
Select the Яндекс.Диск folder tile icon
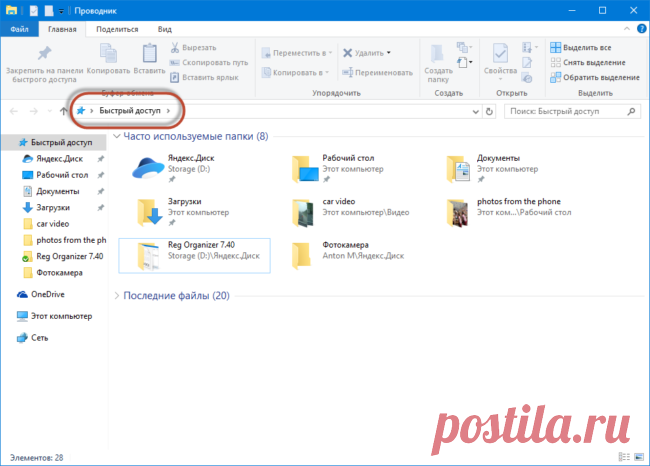[x=148, y=168]
